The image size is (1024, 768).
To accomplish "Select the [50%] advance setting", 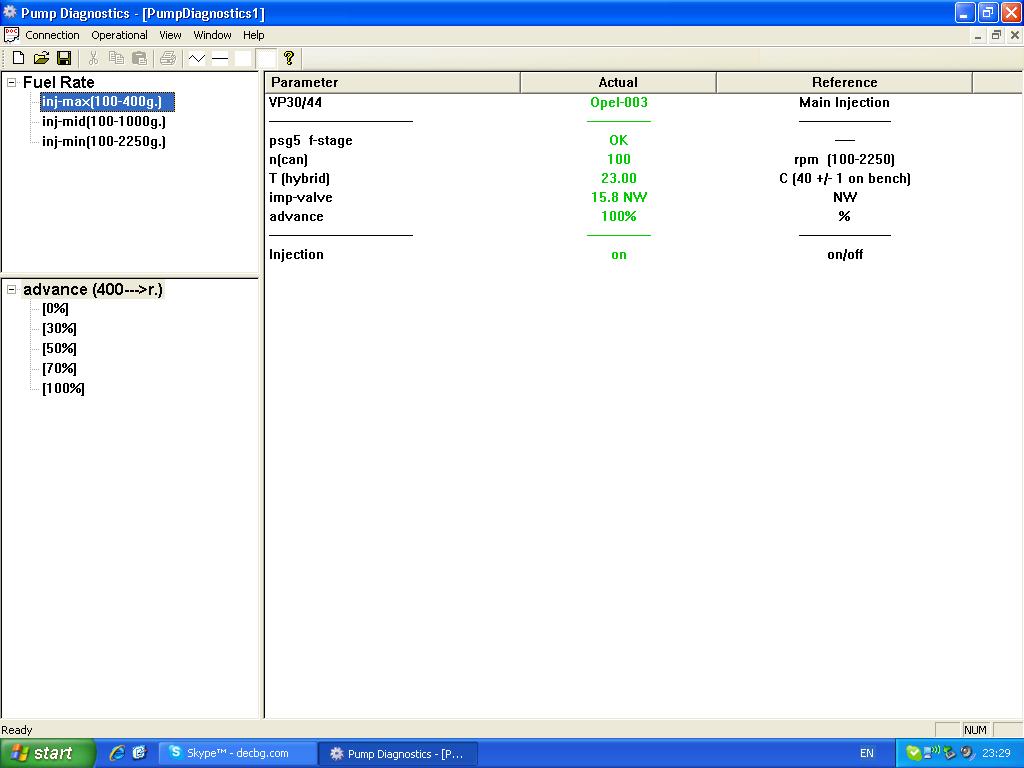I will (x=59, y=349).
